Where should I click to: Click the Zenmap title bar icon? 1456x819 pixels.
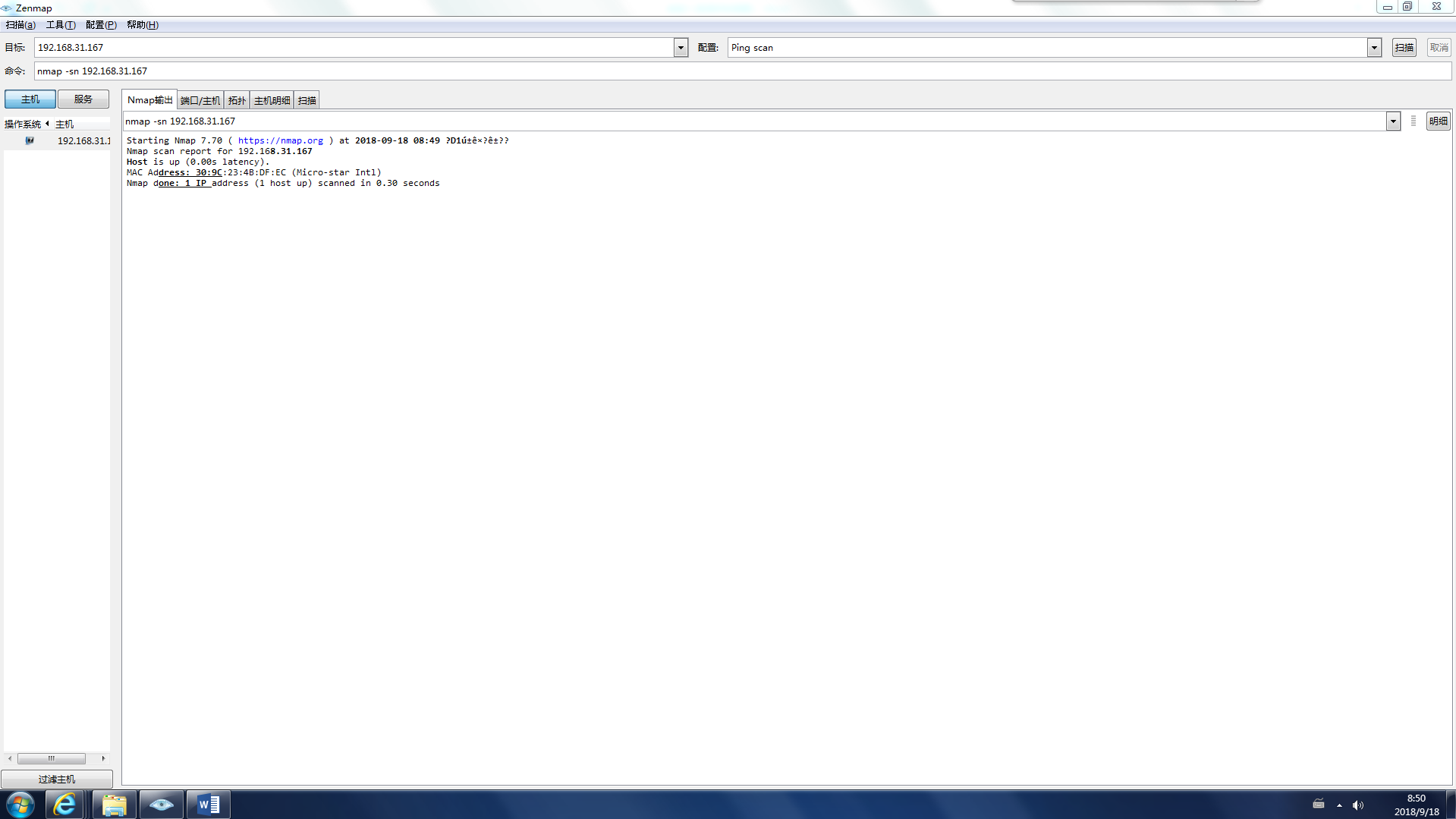[x=7, y=8]
